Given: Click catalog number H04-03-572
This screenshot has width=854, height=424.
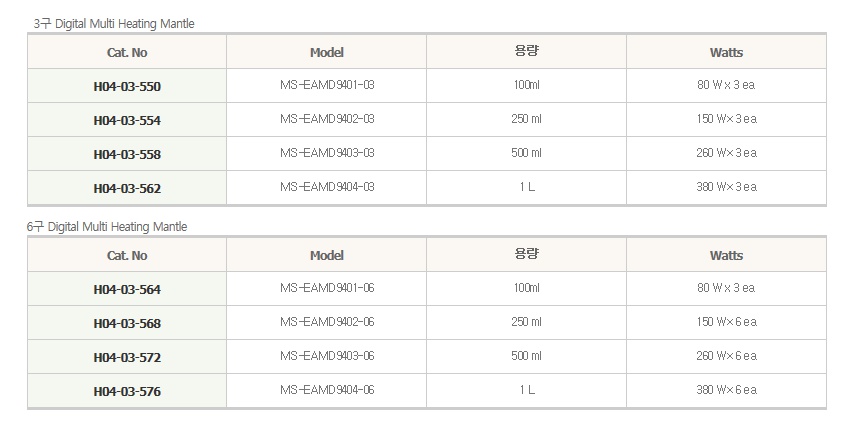Looking at the screenshot, I should 127,357.
